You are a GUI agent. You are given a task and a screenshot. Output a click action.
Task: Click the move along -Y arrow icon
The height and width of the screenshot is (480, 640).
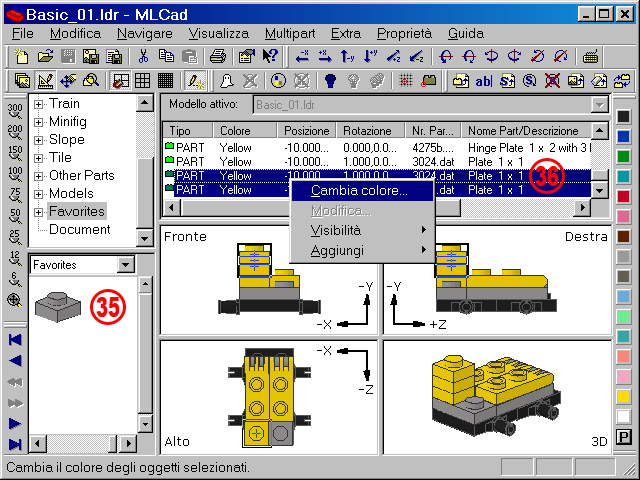(348, 56)
